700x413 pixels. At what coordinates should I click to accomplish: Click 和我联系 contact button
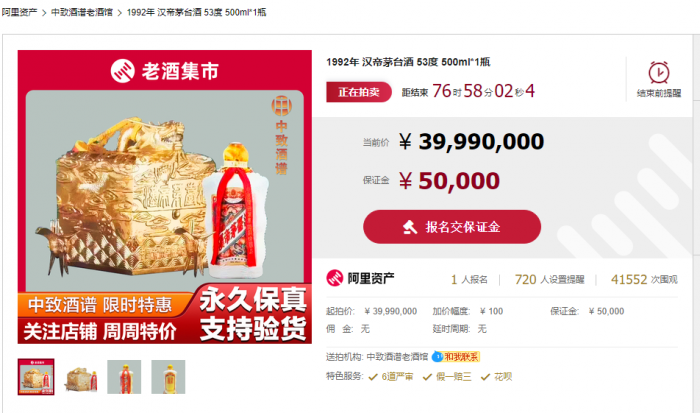point(461,357)
